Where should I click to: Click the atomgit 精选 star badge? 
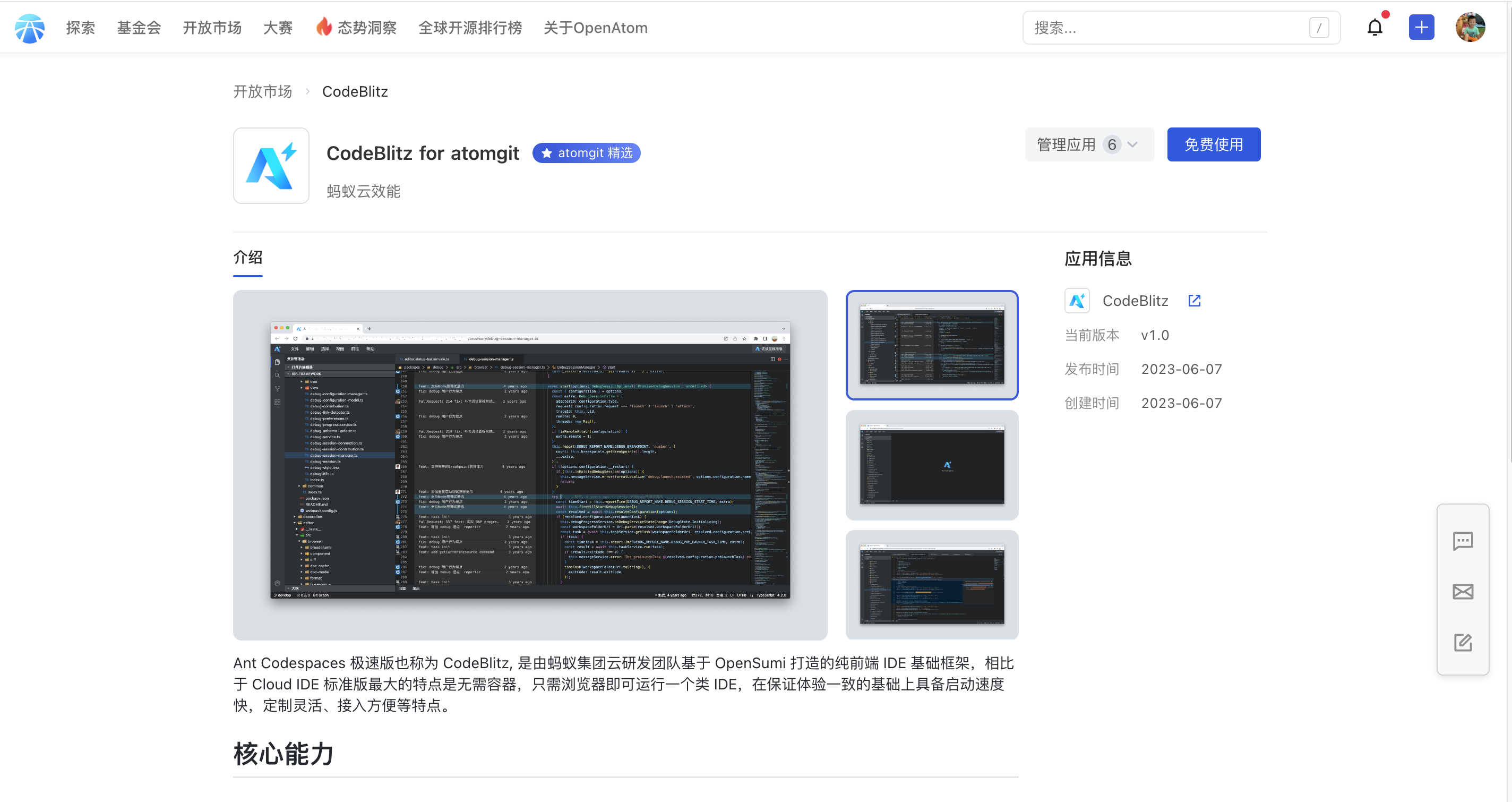(586, 152)
